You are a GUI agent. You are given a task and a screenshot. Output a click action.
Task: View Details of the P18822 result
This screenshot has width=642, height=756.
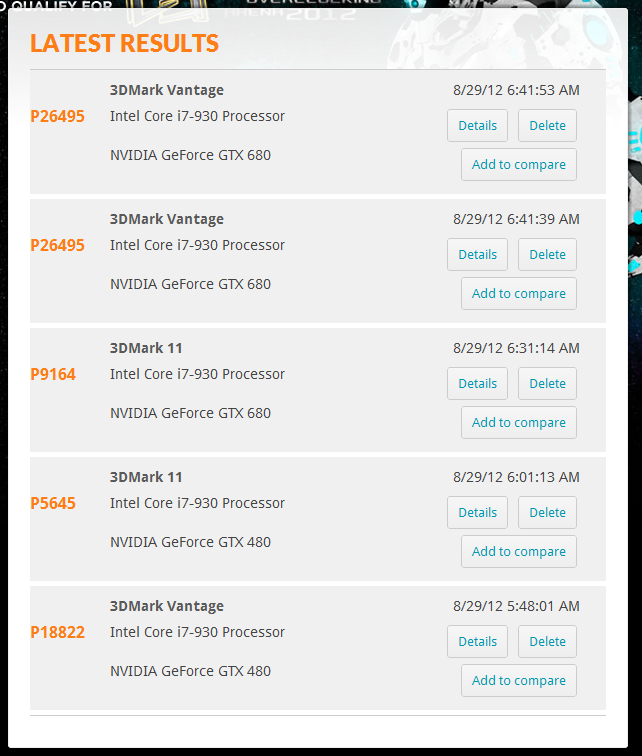coord(477,641)
